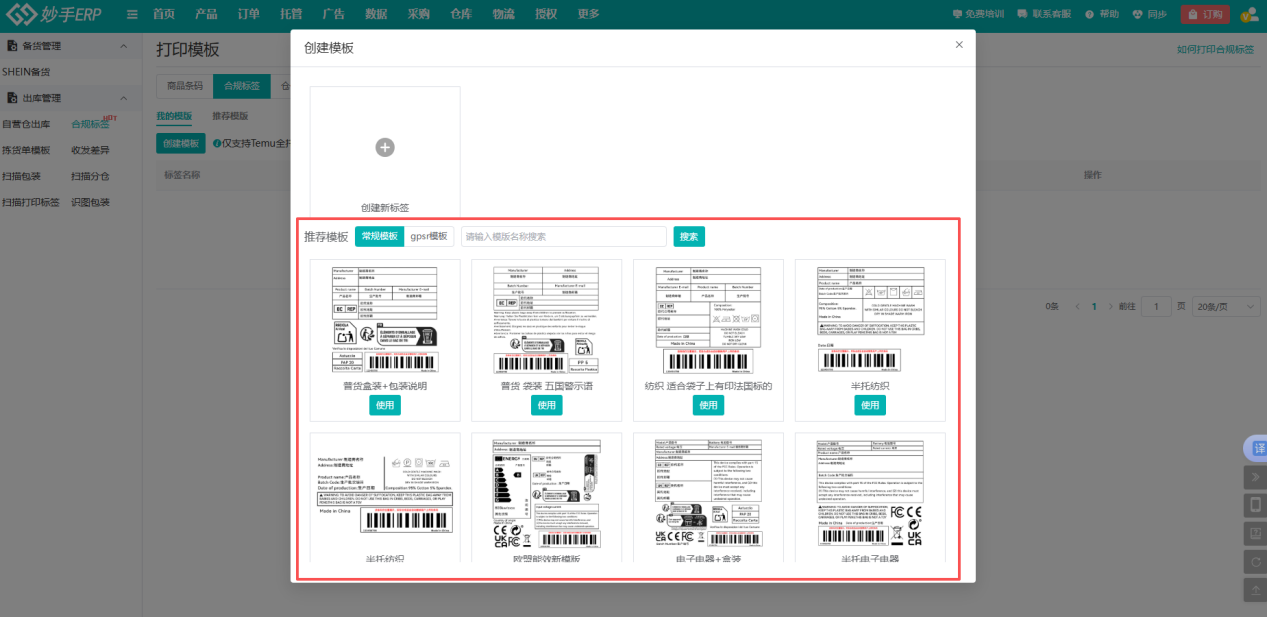Collapse the 出库管理 sidebar section
The width and height of the screenshot is (1267, 617).
(x=123, y=98)
